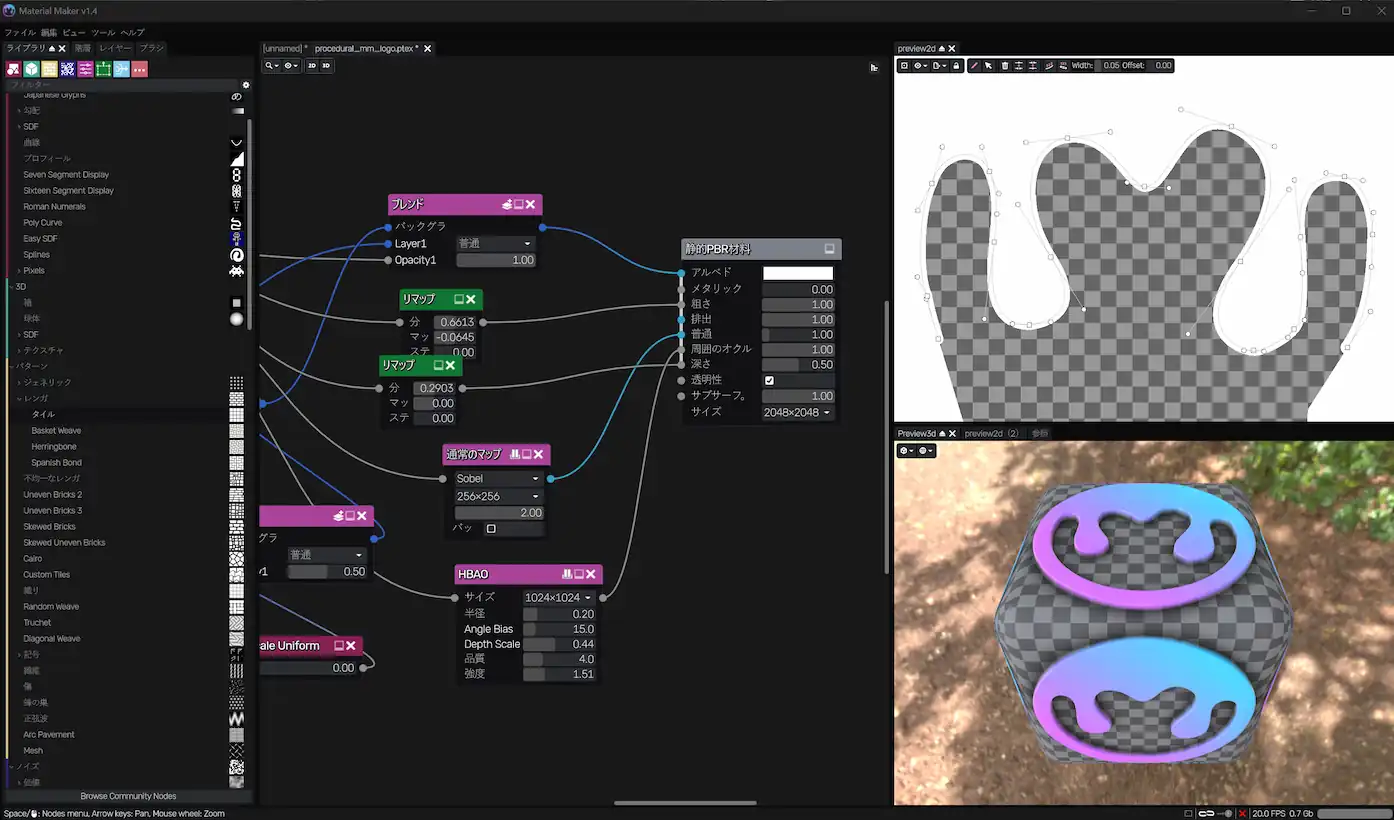Switch to the レイヤー tab

(x=115, y=48)
